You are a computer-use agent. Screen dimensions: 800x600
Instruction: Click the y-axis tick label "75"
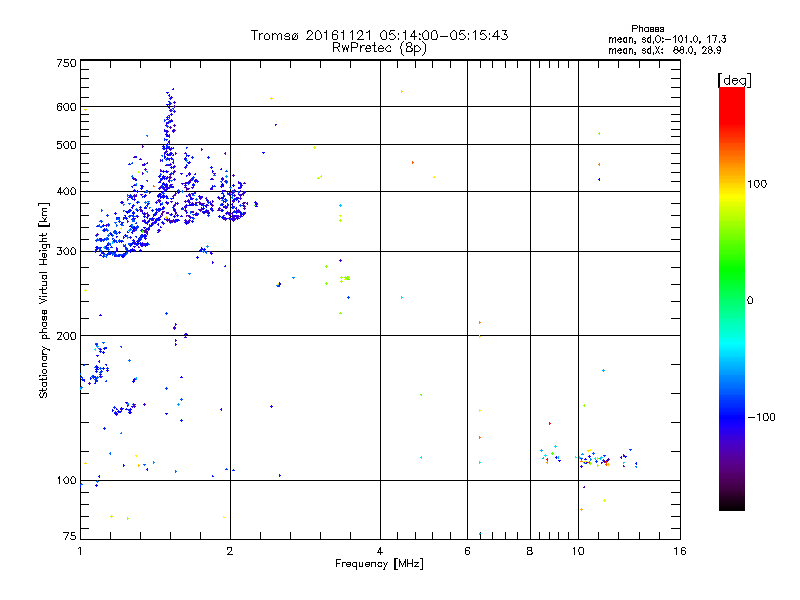[70, 536]
